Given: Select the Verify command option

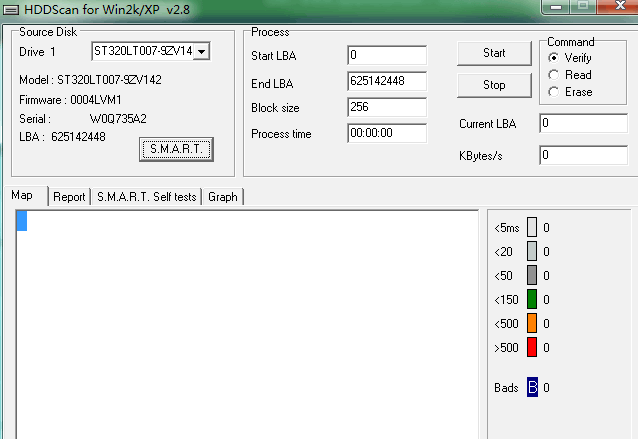Looking at the screenshot, I should click(570, 58).
